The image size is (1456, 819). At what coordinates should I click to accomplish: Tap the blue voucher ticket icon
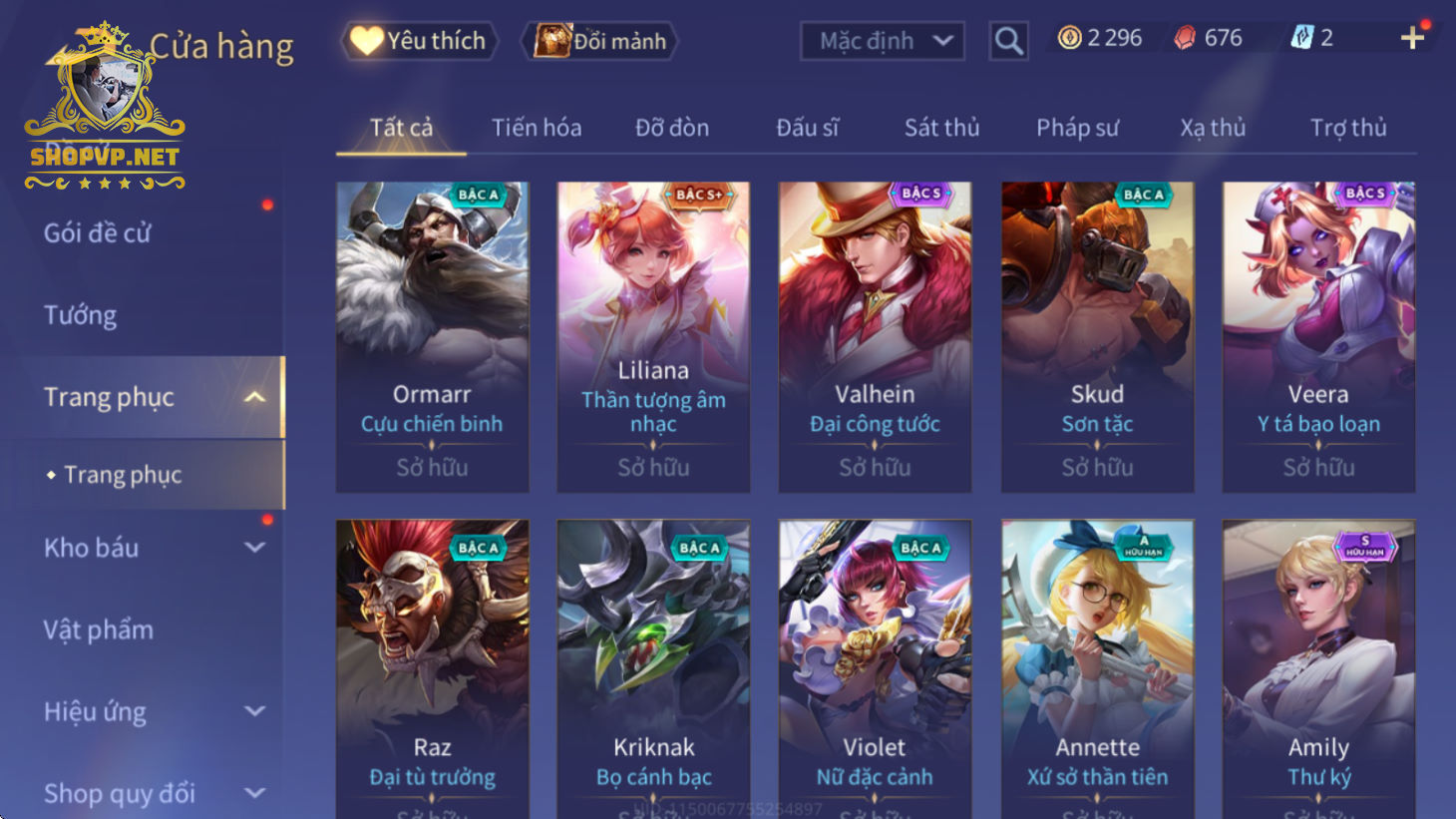1301,38
